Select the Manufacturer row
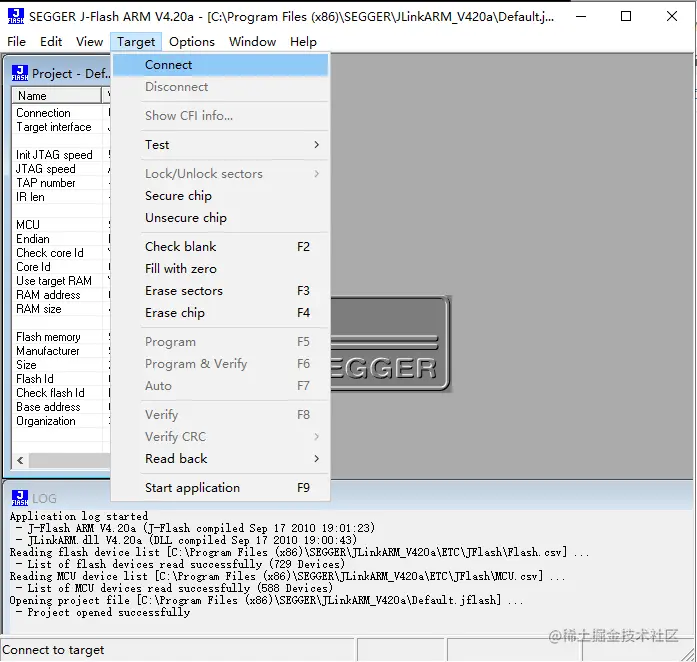Viewport: 697px width, 662px height. (x=61, y=351)
